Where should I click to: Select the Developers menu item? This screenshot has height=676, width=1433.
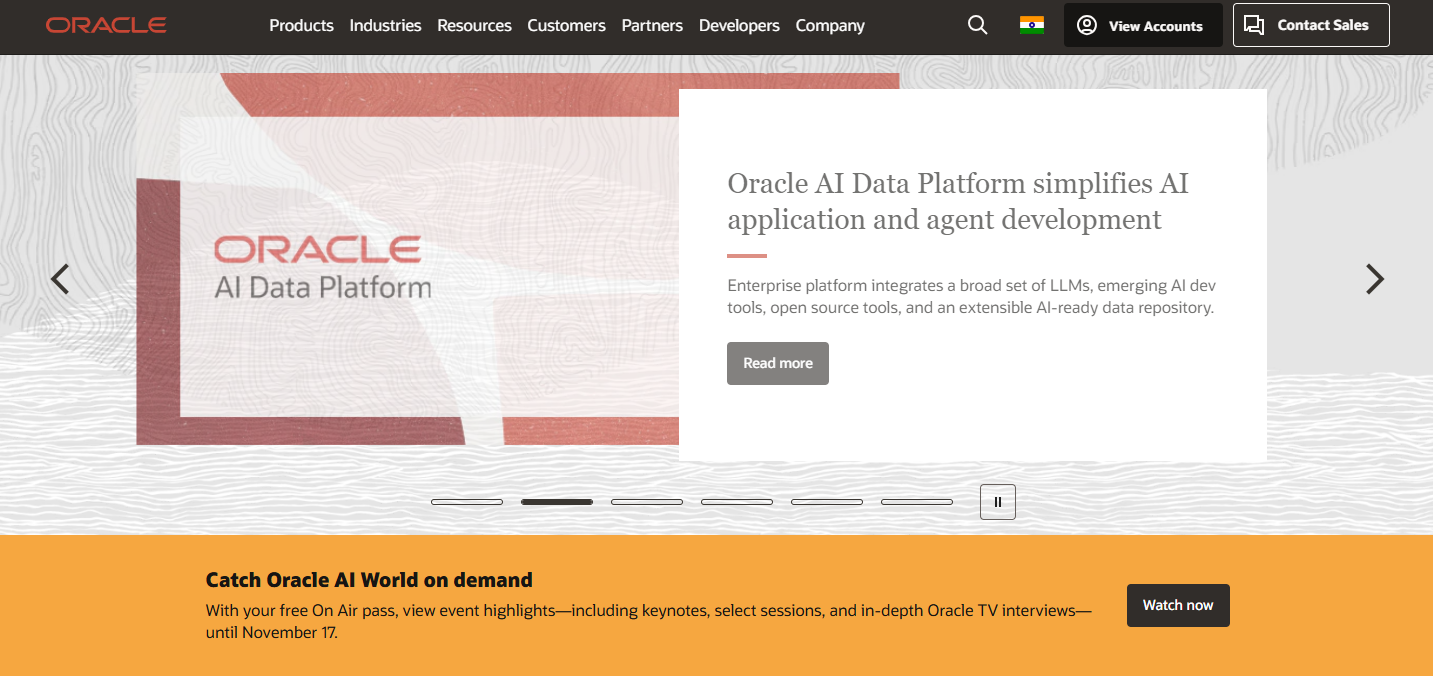point(739,25)
